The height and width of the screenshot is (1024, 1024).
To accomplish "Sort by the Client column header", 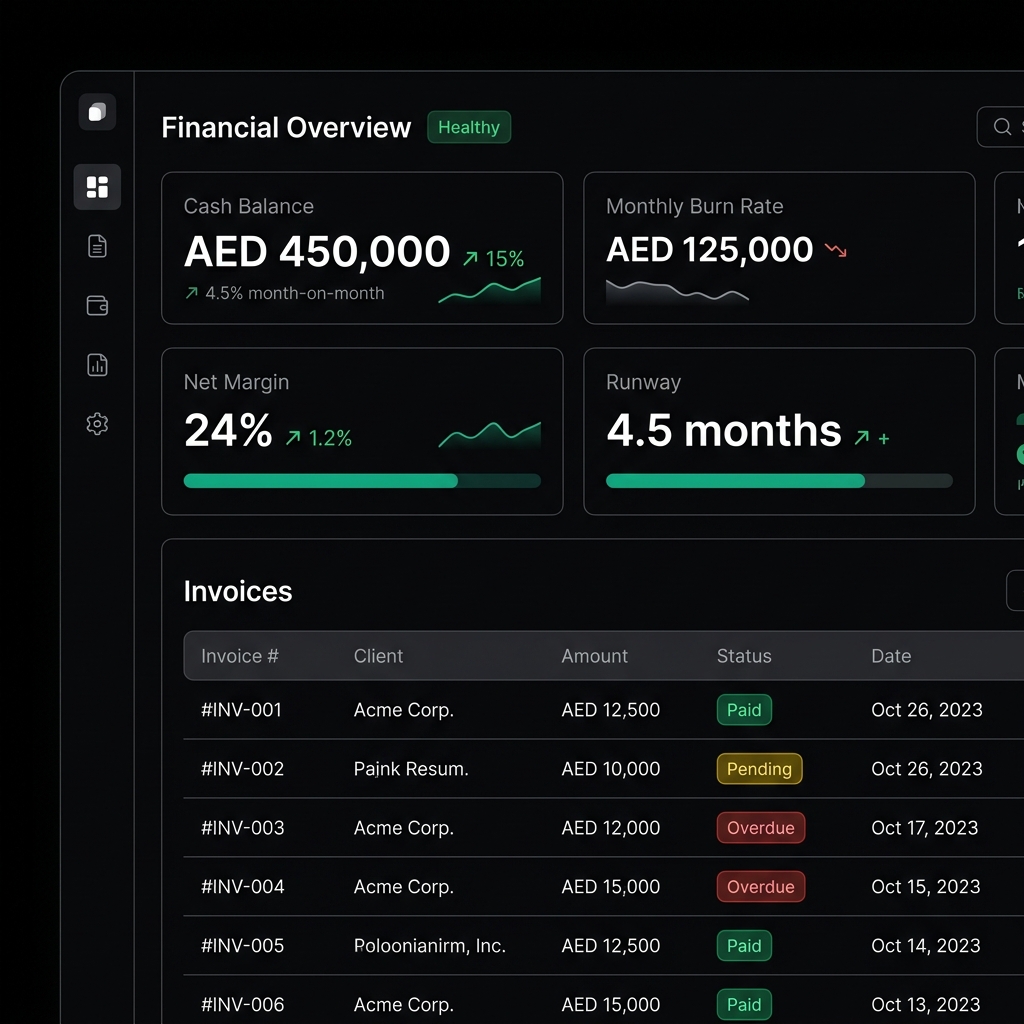I will click(x=379, y=656).
